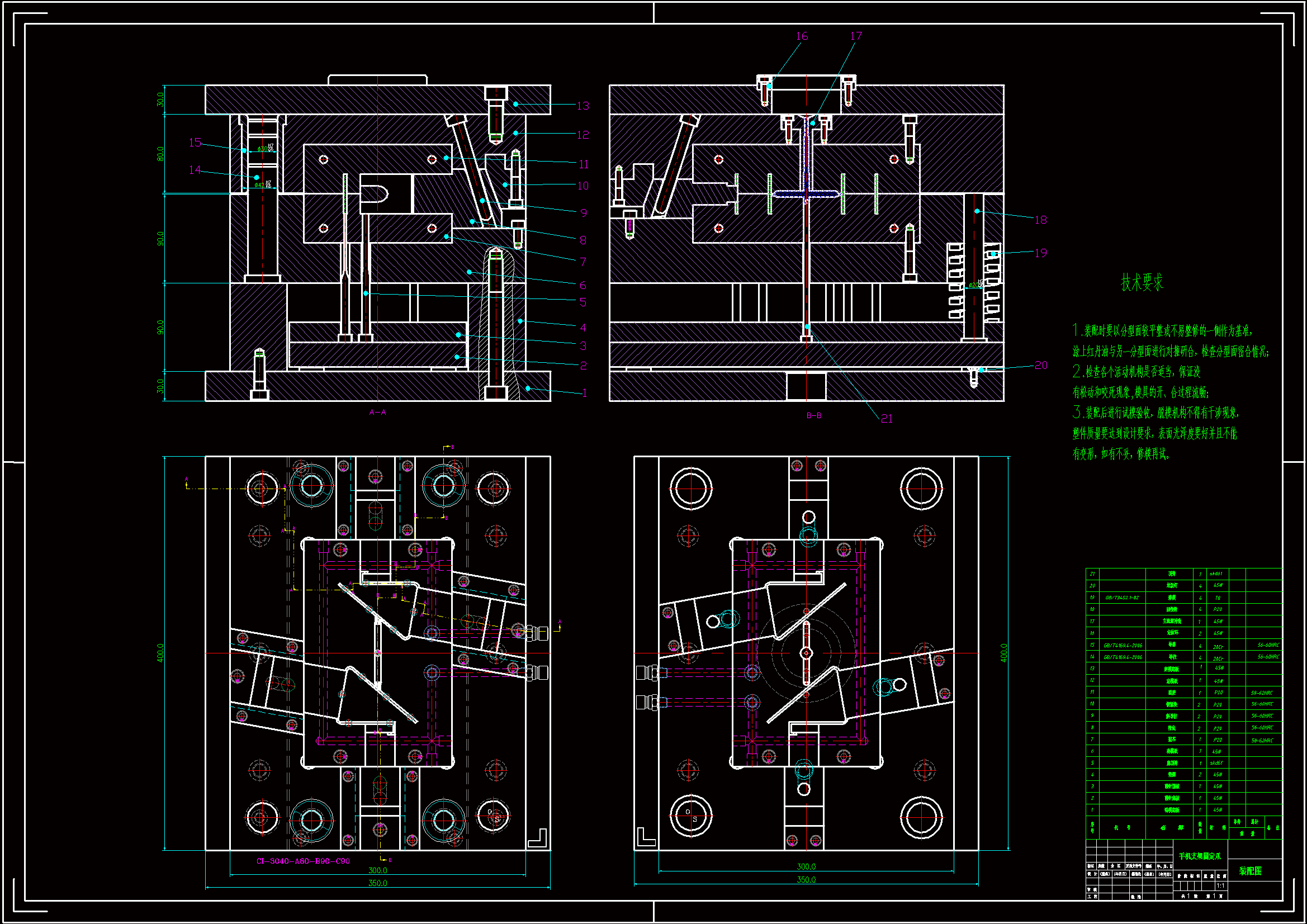Select the CI-3040-A80-B90-C90 mold base text
Viewport: 1307px width, 924px height.
tap(303, 861)
